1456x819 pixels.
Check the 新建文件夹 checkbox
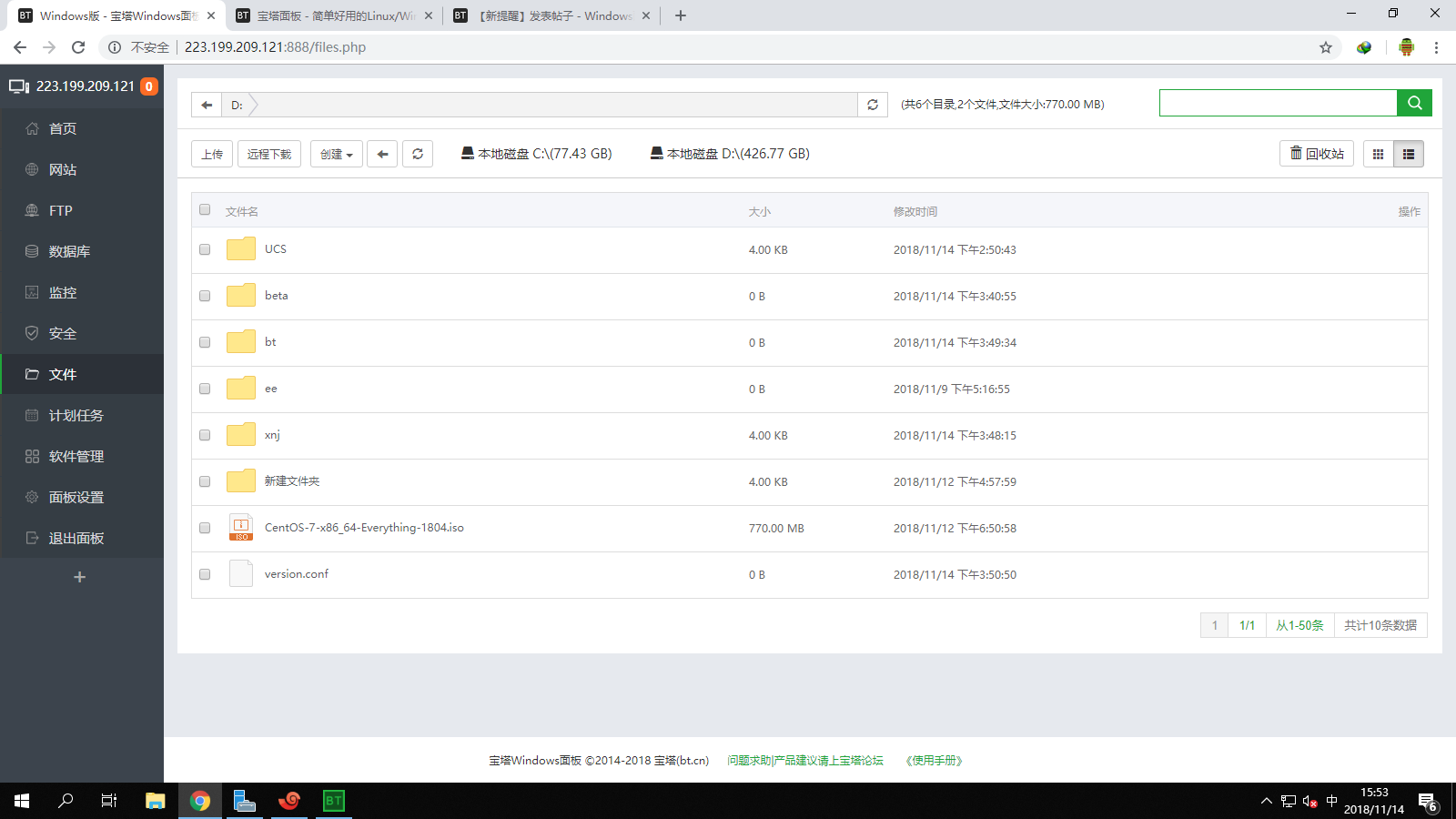[x=205, y=481]
